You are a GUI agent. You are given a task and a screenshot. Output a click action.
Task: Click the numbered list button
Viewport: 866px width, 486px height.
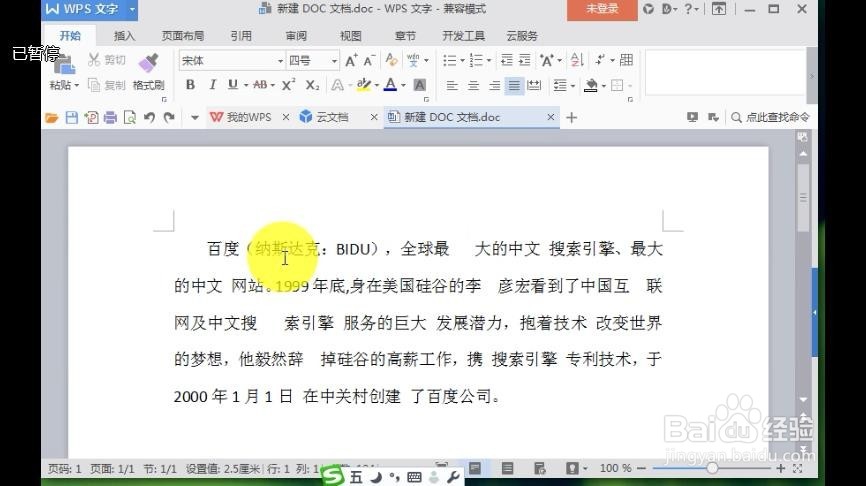tap(476, 60)
